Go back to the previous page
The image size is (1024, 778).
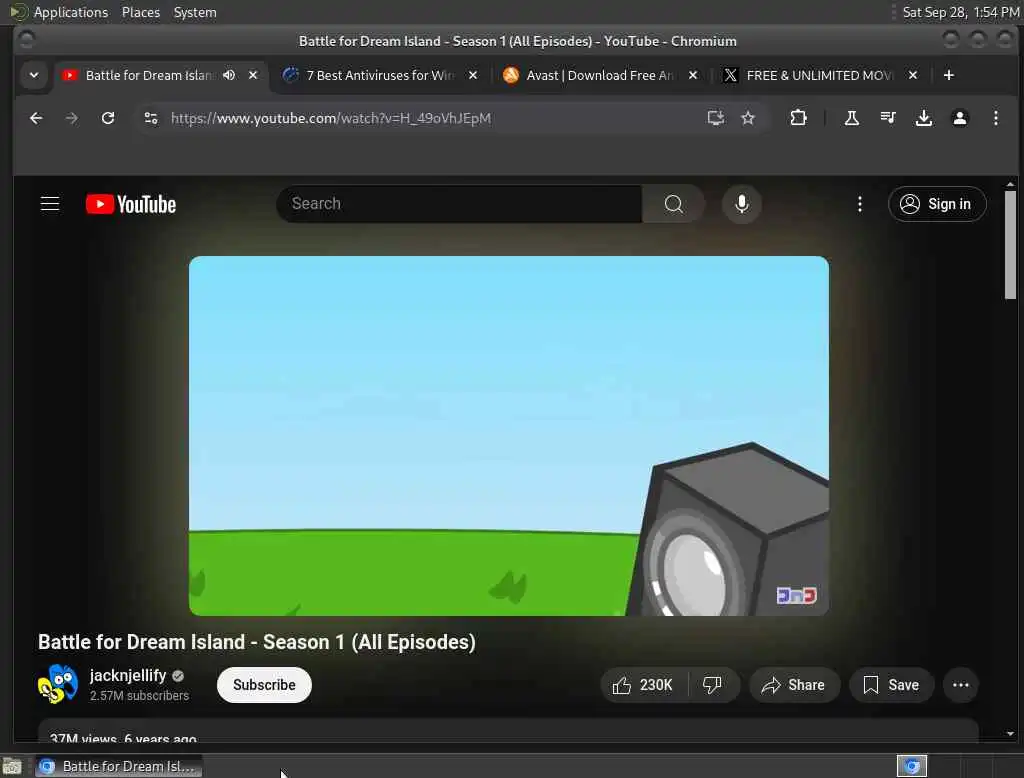pyautogui.click(x=36, y=118)
